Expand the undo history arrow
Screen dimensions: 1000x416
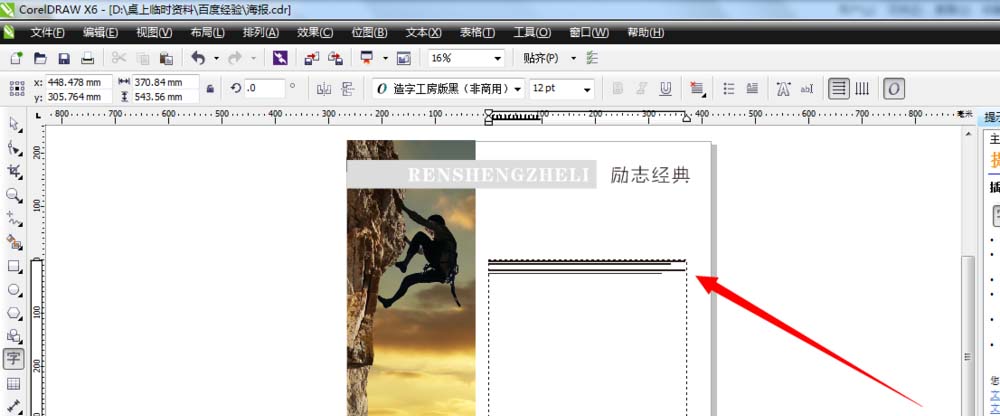point(217,58)
